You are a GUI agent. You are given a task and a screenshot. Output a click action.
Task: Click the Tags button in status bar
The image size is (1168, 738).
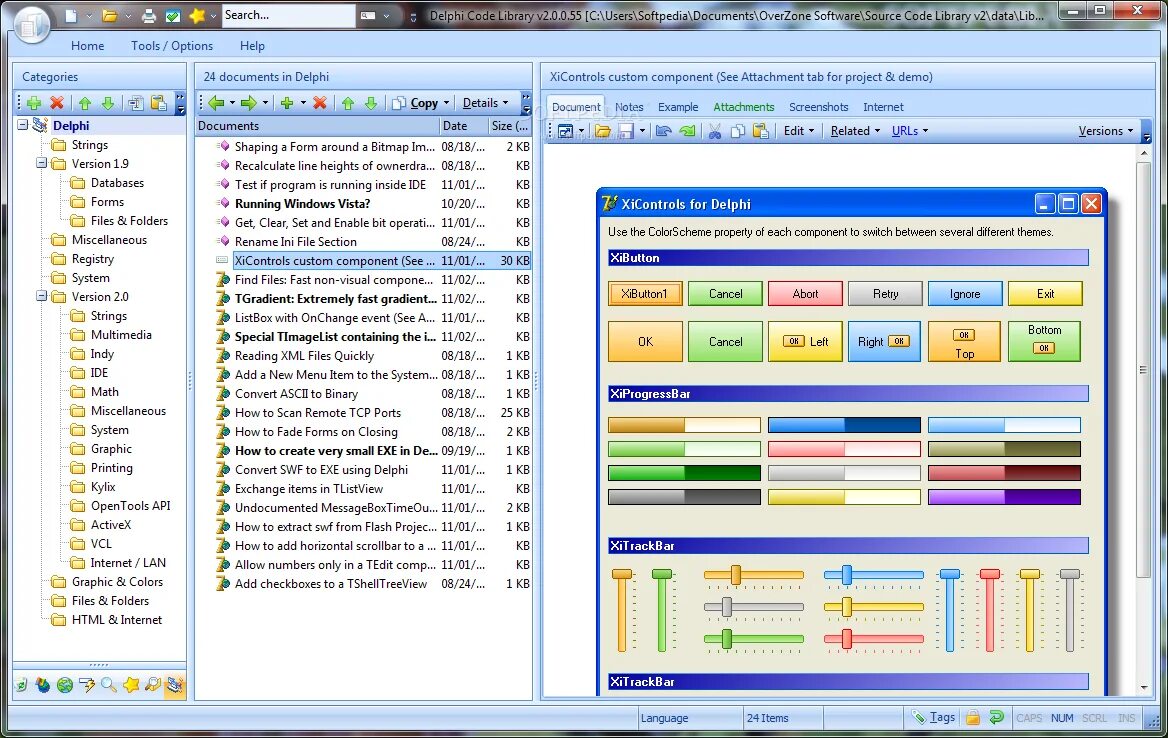[x=934, y=717]
